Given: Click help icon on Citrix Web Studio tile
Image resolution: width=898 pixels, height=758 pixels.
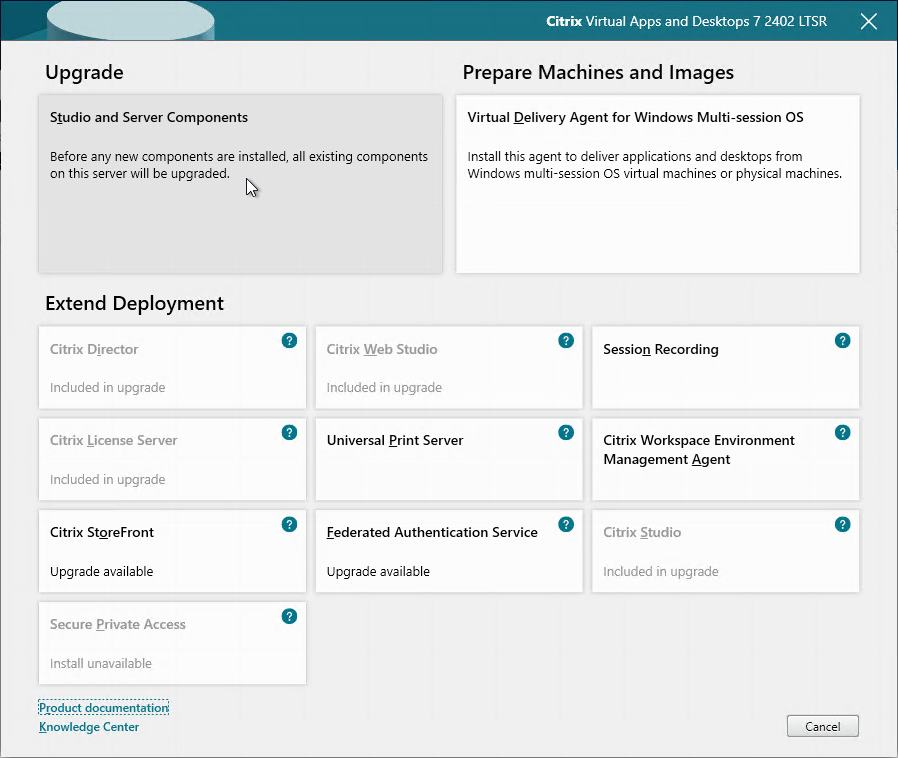Looking at the screenshot, I should coord(566,341).
